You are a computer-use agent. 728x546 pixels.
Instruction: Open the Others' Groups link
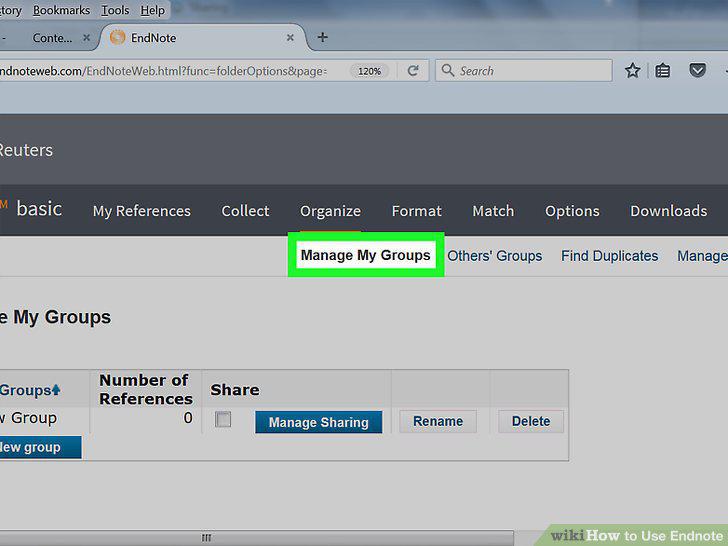tap(494, 256)
